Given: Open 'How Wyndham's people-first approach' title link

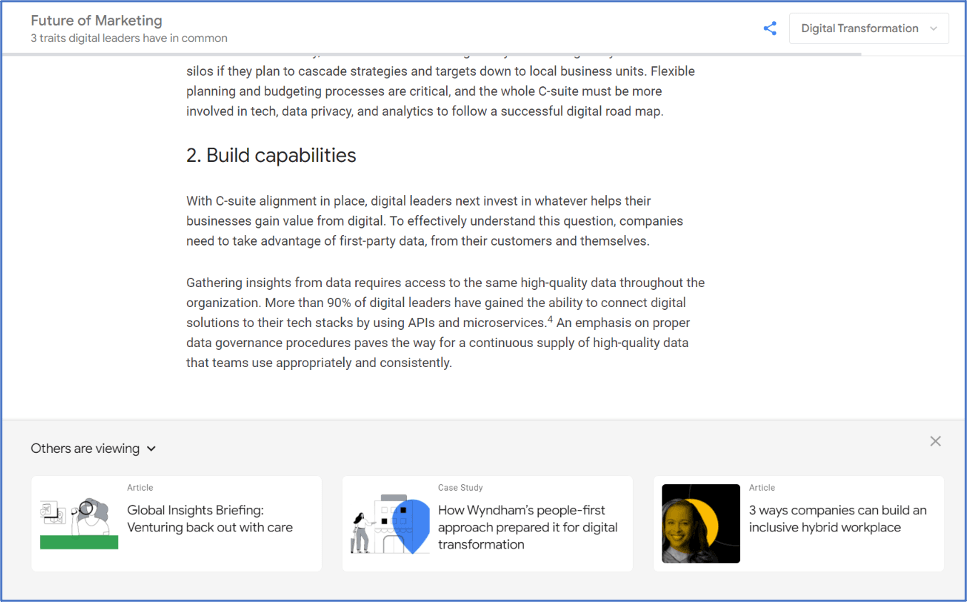Looking at the screenshot, I should click(x=527, y=527).
